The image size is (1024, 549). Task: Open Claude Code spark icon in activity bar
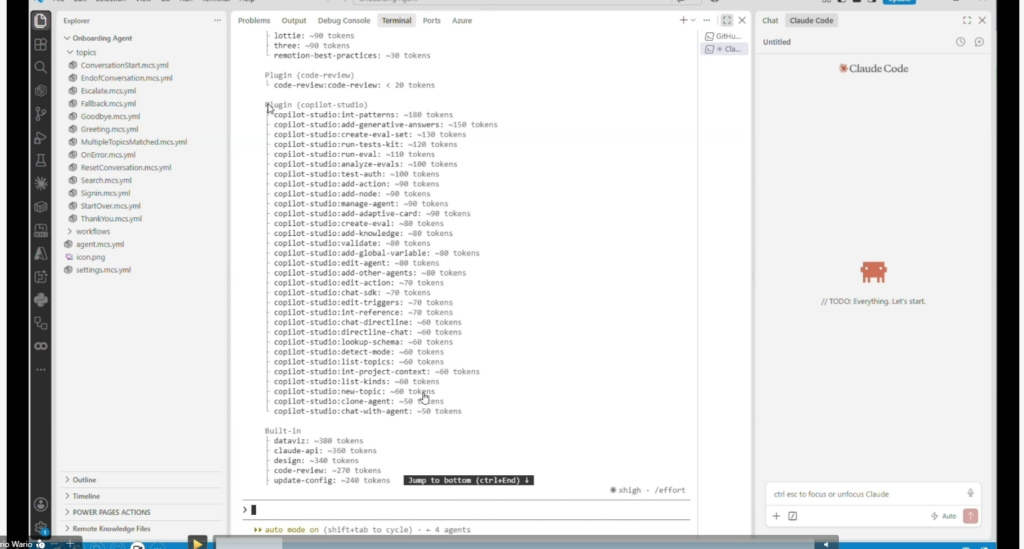(40, 183)
